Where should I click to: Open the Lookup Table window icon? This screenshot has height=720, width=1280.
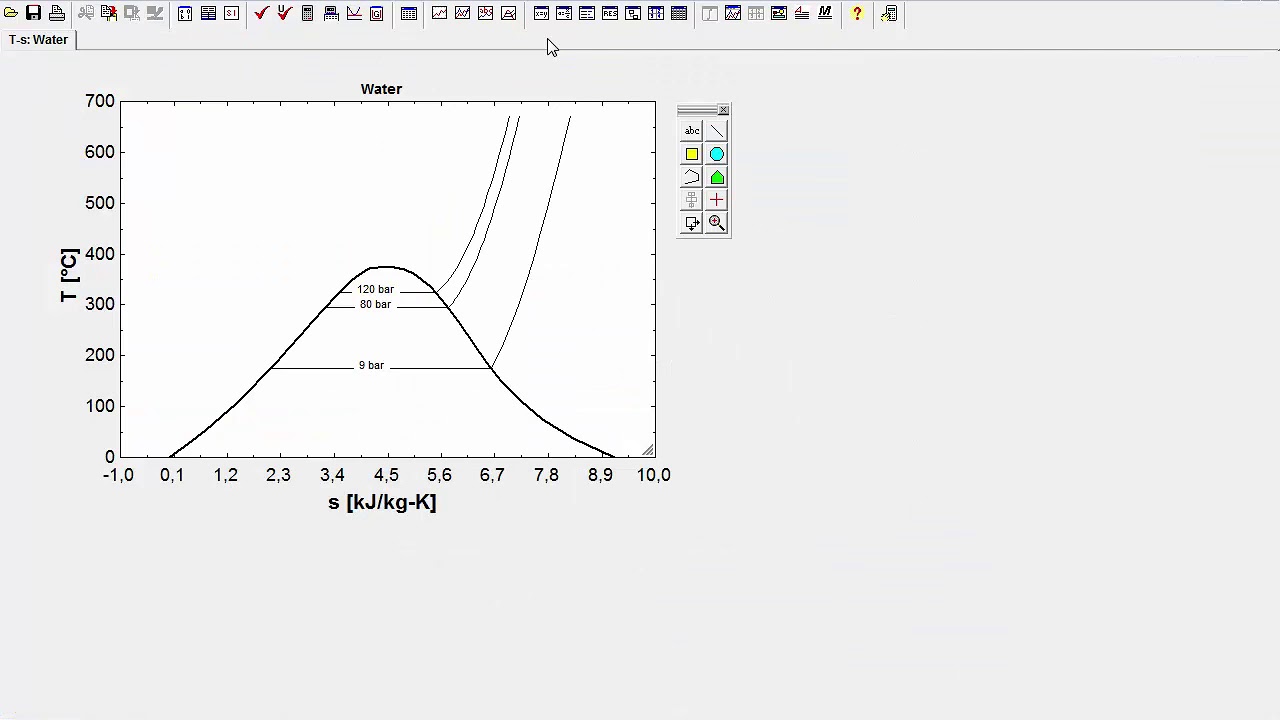pyautogui.click(x=679, y=13)
